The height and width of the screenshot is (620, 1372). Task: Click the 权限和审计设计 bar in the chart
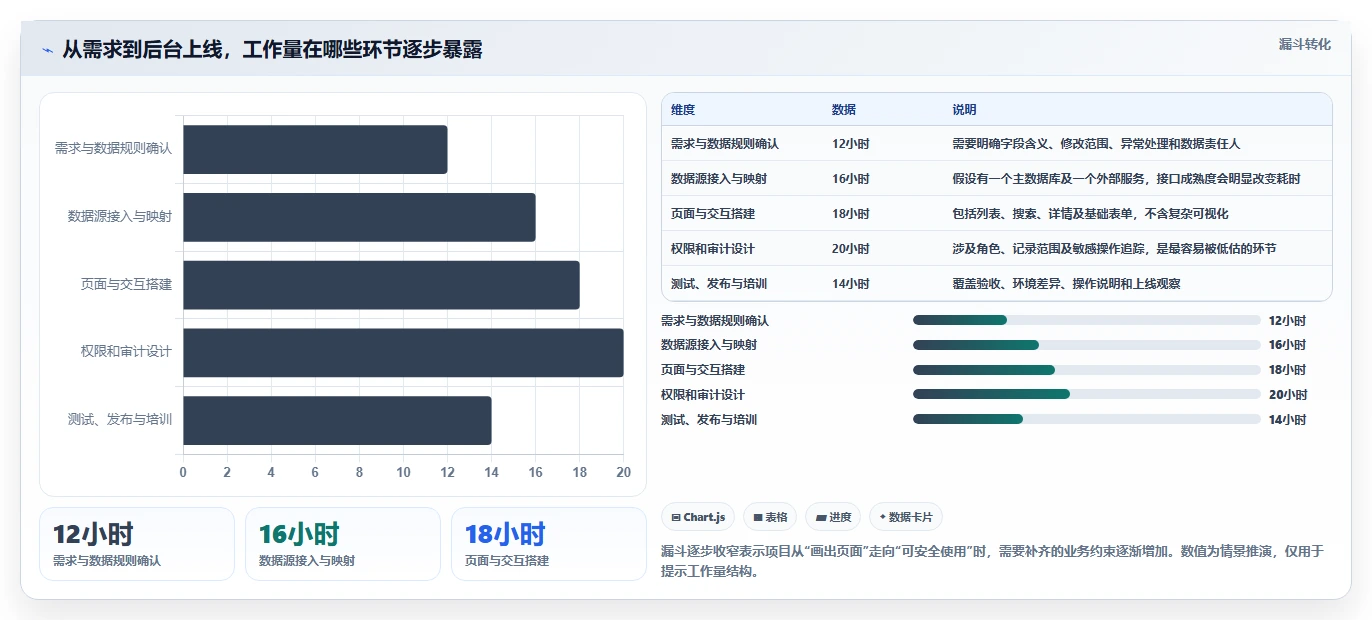[403, 353]
